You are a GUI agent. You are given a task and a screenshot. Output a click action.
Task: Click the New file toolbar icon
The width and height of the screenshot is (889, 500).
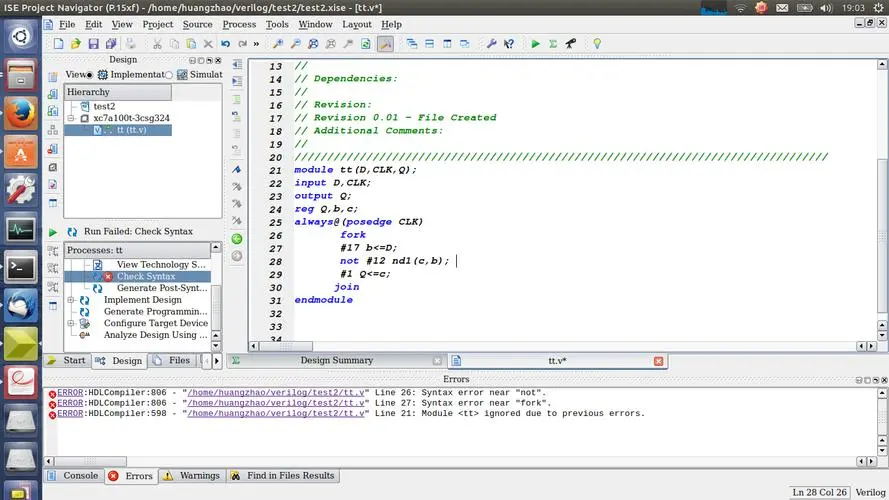[x=59, y=44]
